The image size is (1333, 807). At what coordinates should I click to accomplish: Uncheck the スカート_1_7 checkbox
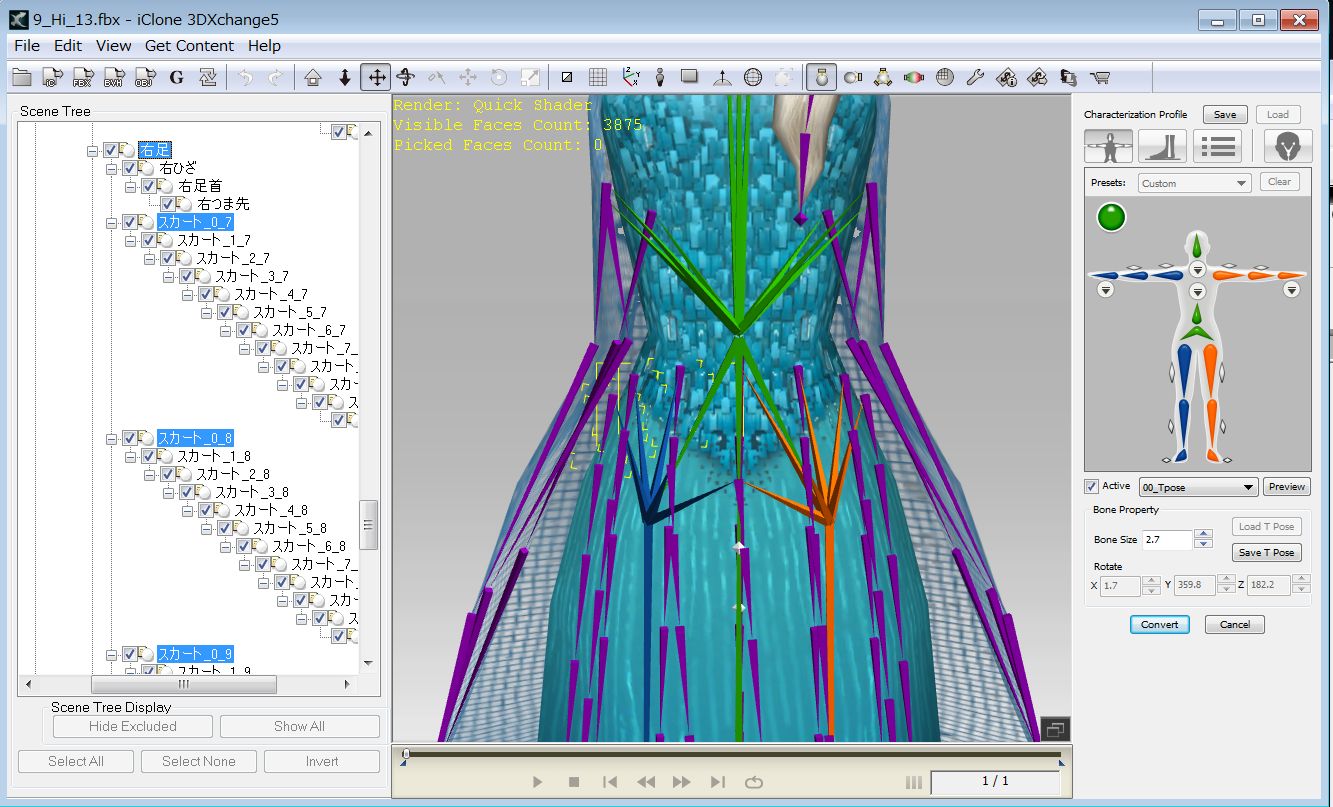(x=149, y=240)
